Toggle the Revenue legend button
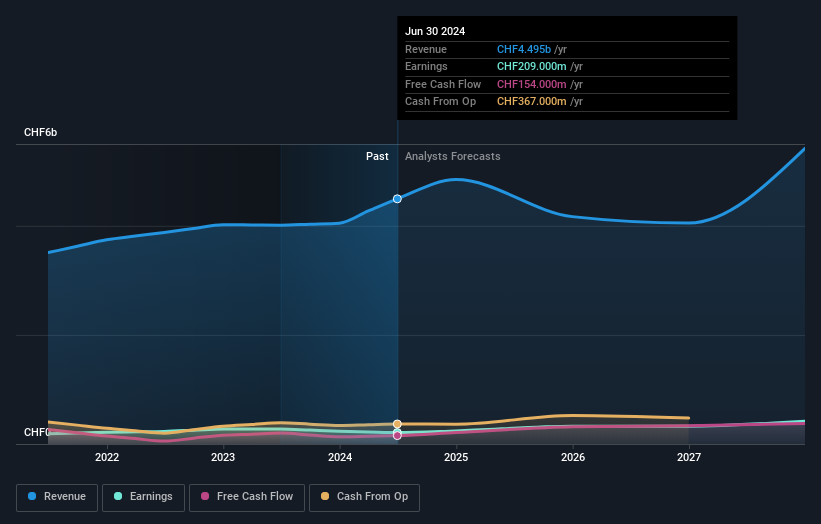Image resolution: width=821 pixels, height=524 pixels. 57,497
